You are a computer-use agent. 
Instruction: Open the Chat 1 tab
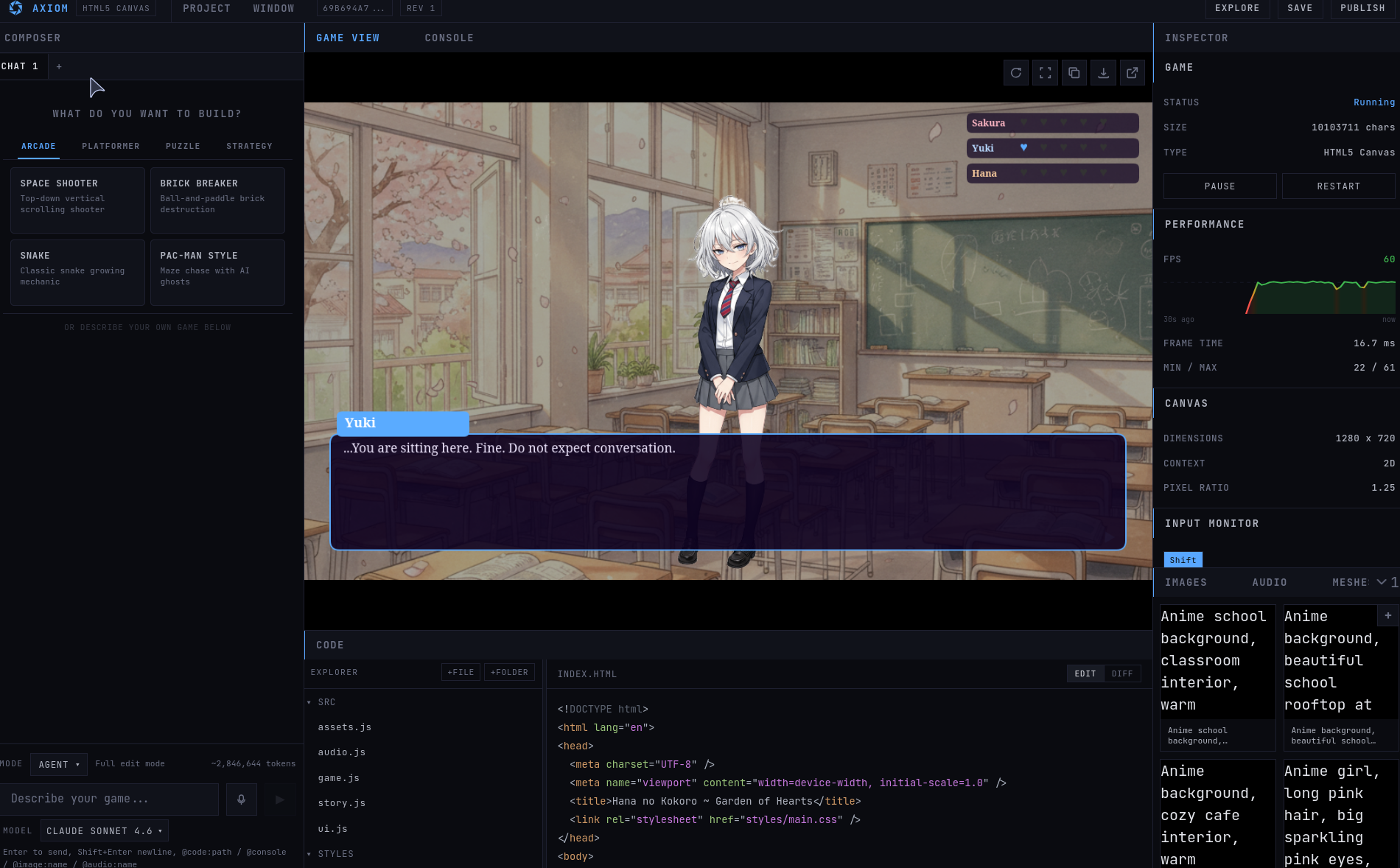pyautogui.click(x=21, y=66)
